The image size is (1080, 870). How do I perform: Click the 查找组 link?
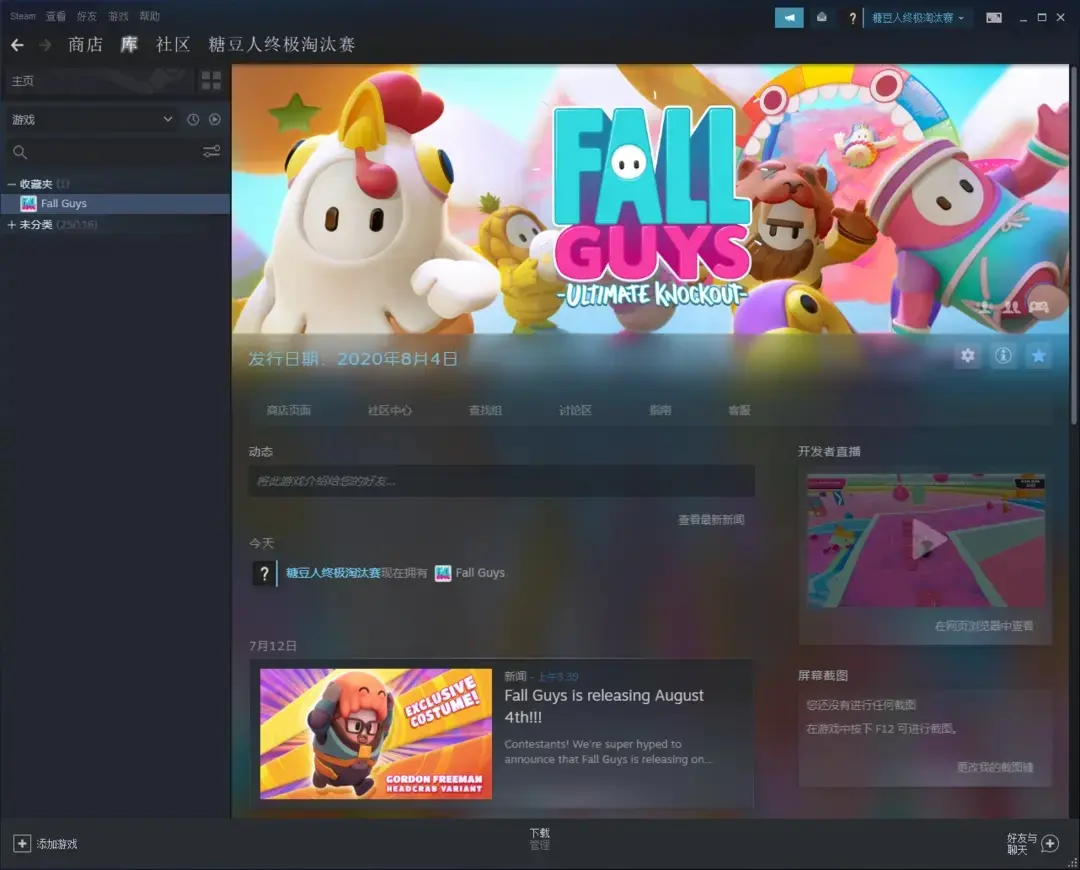[486, 411]
